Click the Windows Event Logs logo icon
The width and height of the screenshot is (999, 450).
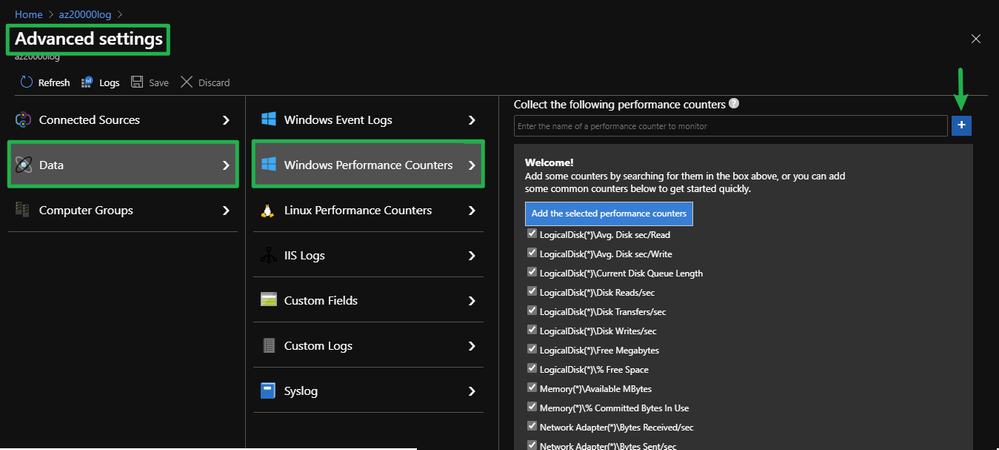click(268, 120)
